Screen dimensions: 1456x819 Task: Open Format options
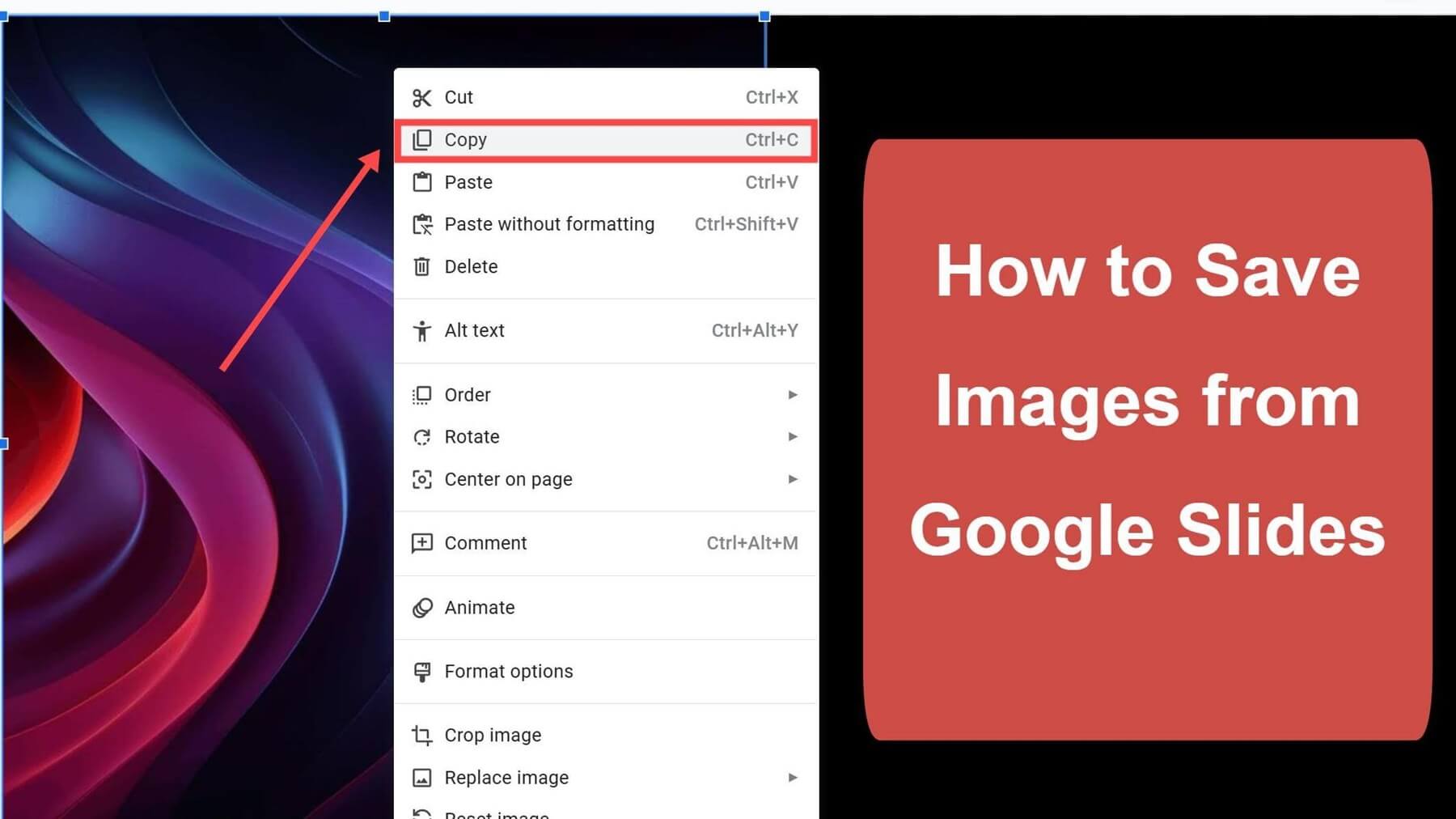606,672
